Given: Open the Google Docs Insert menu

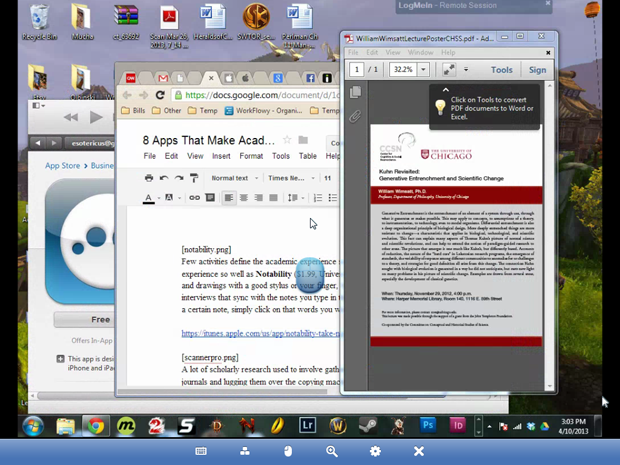Looking at the screenshot, I should 221,156.
